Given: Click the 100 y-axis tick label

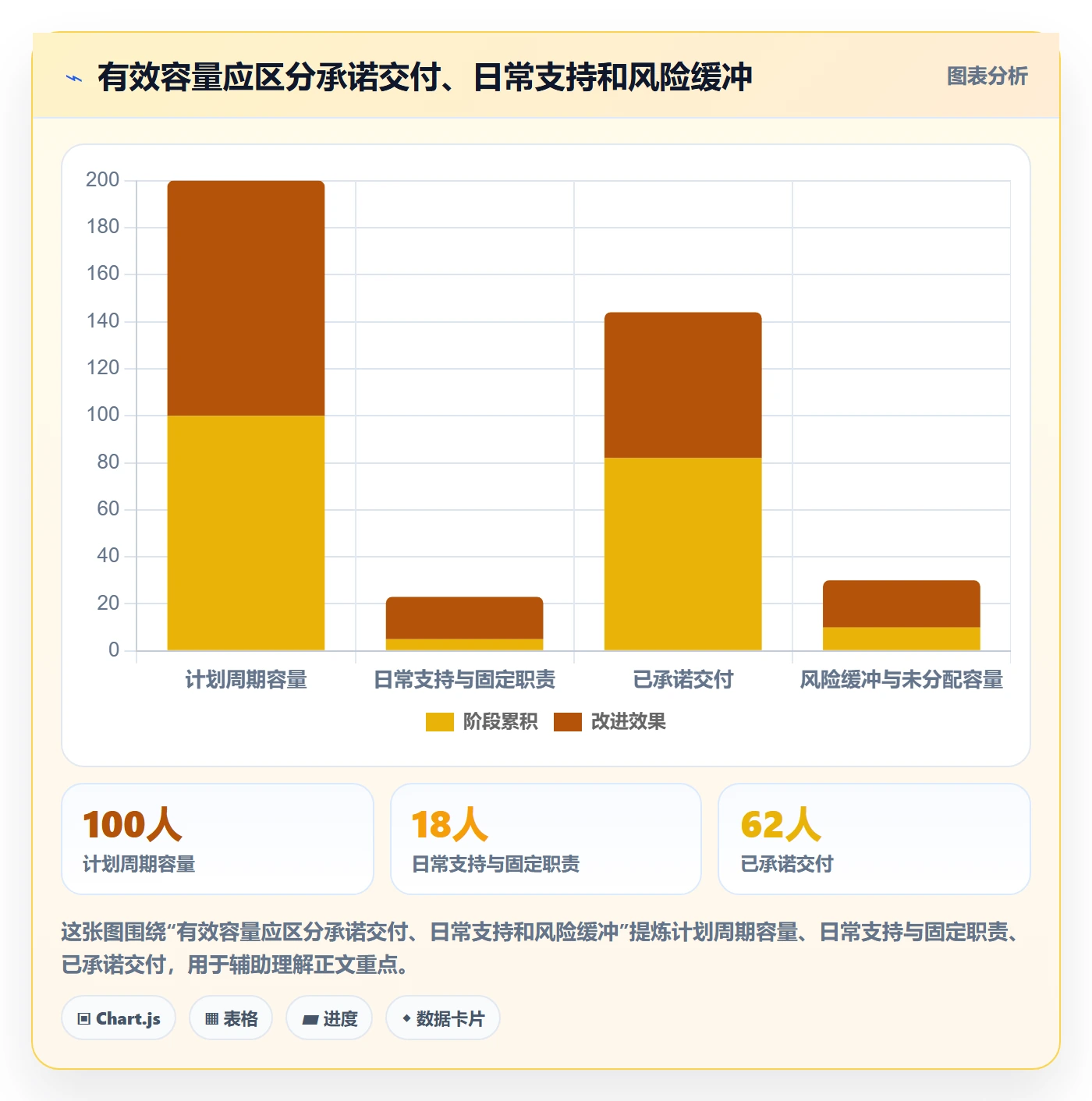Looking at the screenshot, I should point(102,415).
